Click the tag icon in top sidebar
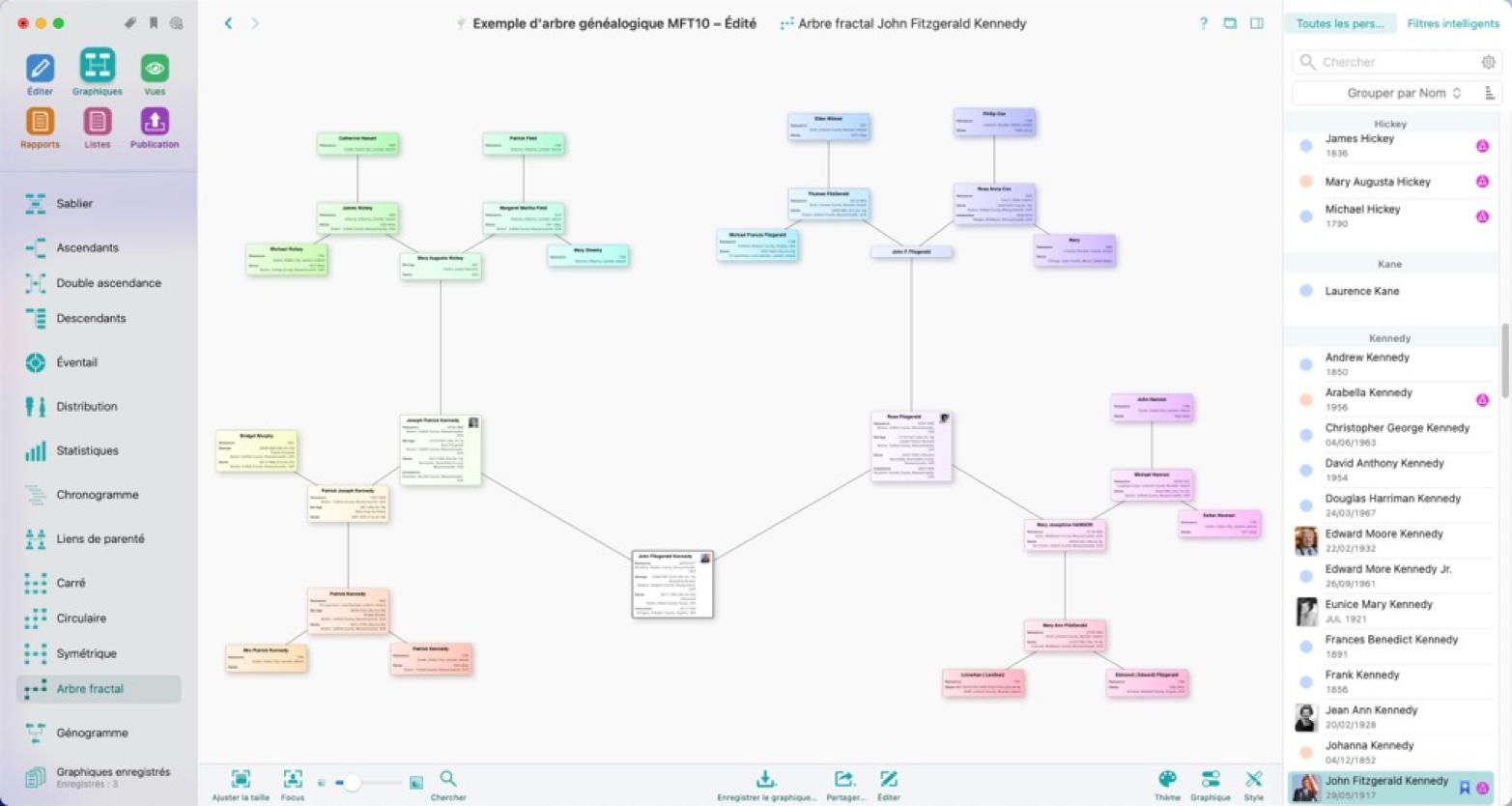This screenshot has height=806, width=1512. point(129,23)
